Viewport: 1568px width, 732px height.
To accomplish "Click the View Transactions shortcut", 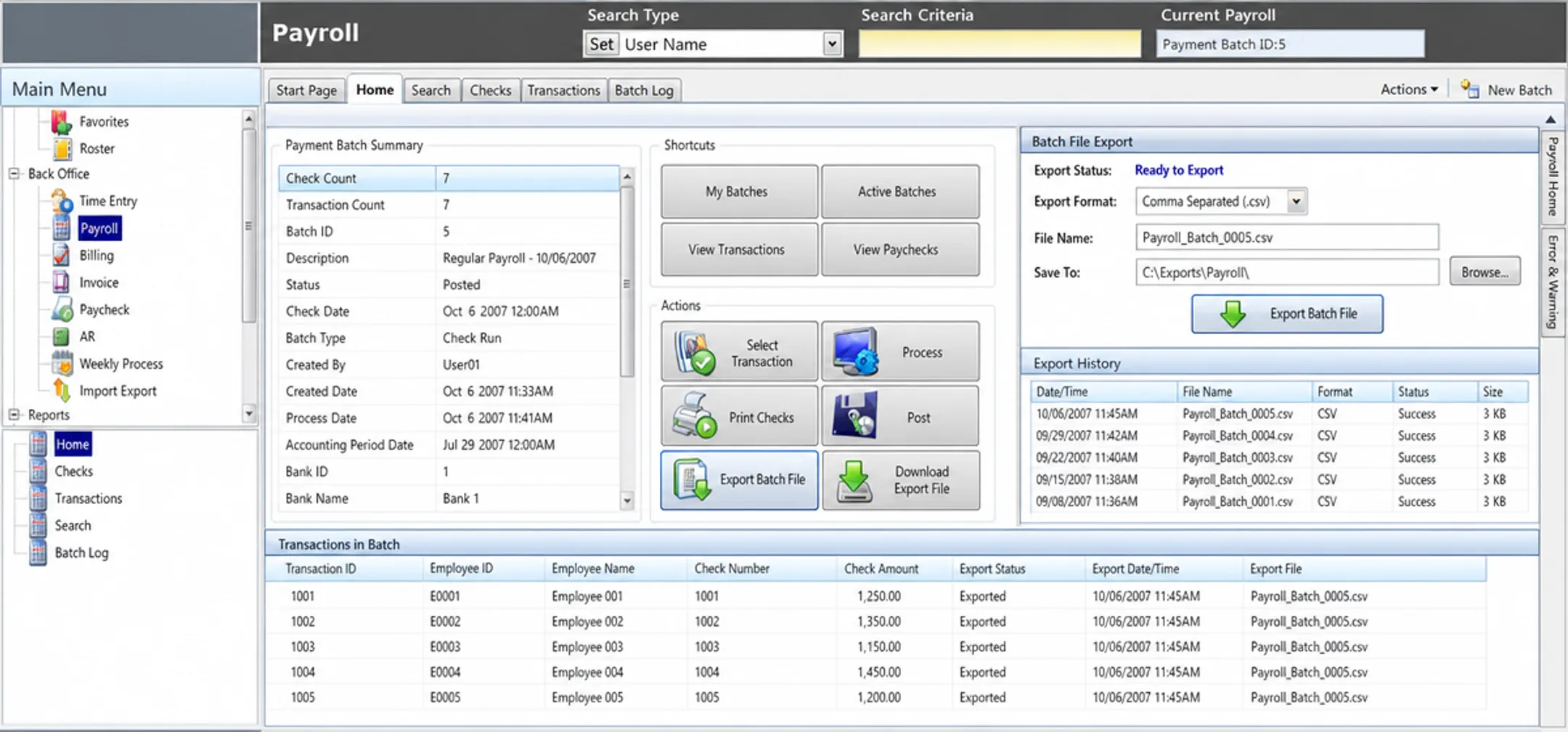I will [x=739, y=249].
